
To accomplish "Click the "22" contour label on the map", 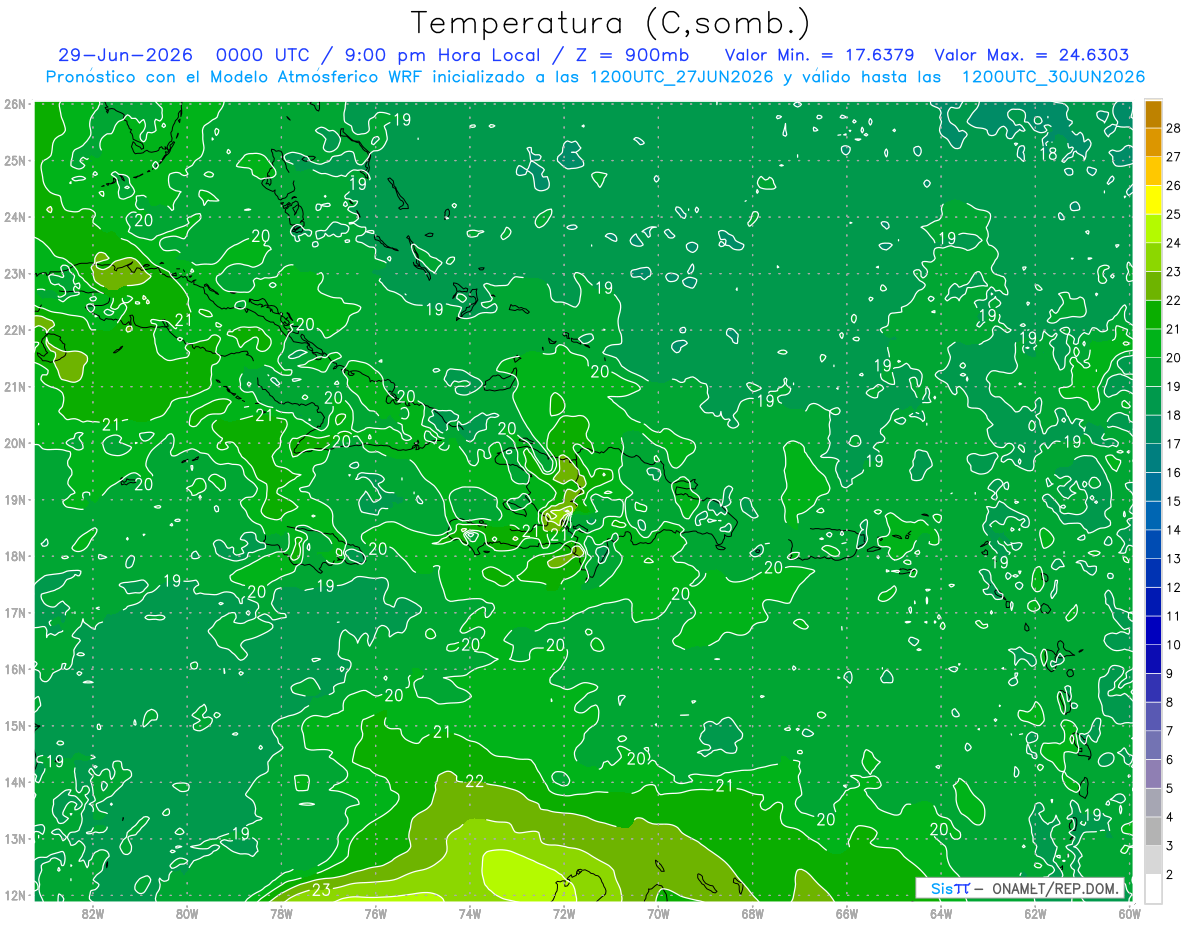I will point(475,781).
